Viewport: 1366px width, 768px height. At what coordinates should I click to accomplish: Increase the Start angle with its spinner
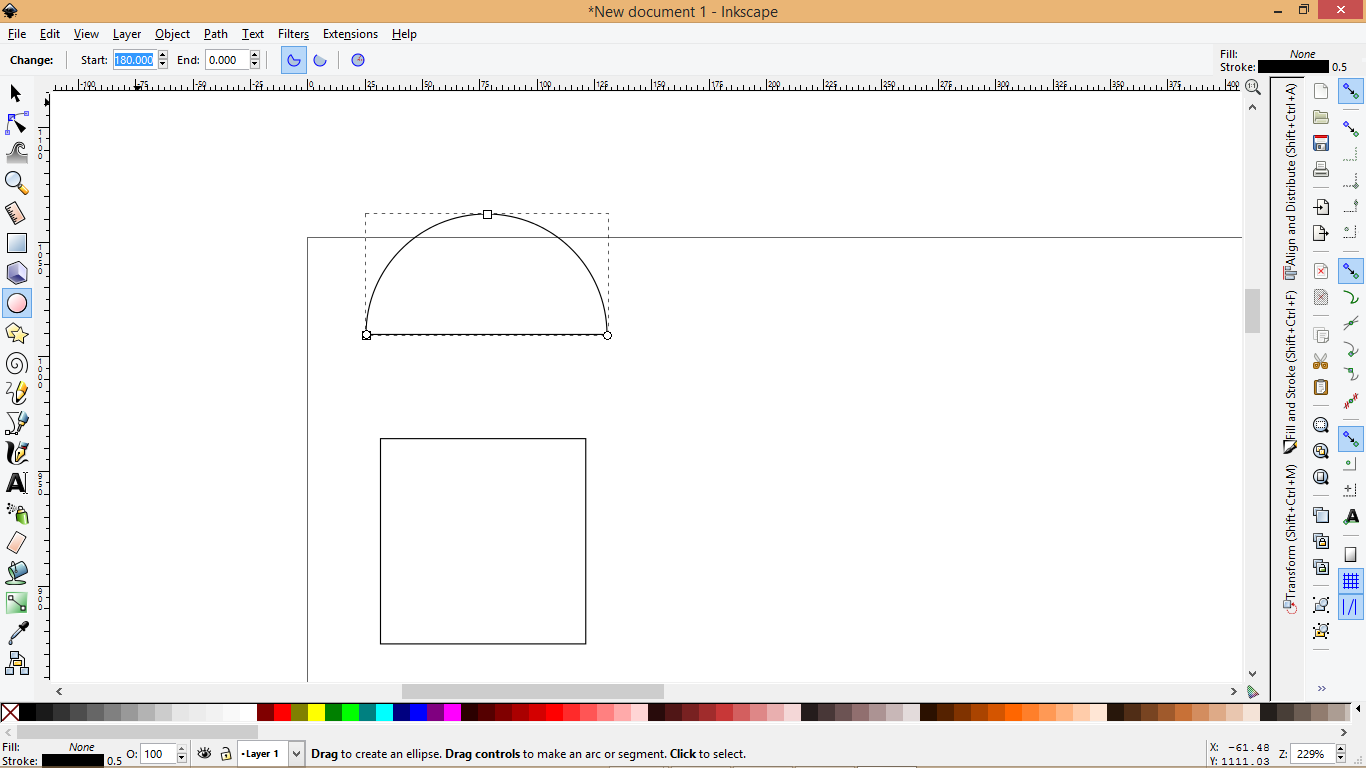click(162, 55)
